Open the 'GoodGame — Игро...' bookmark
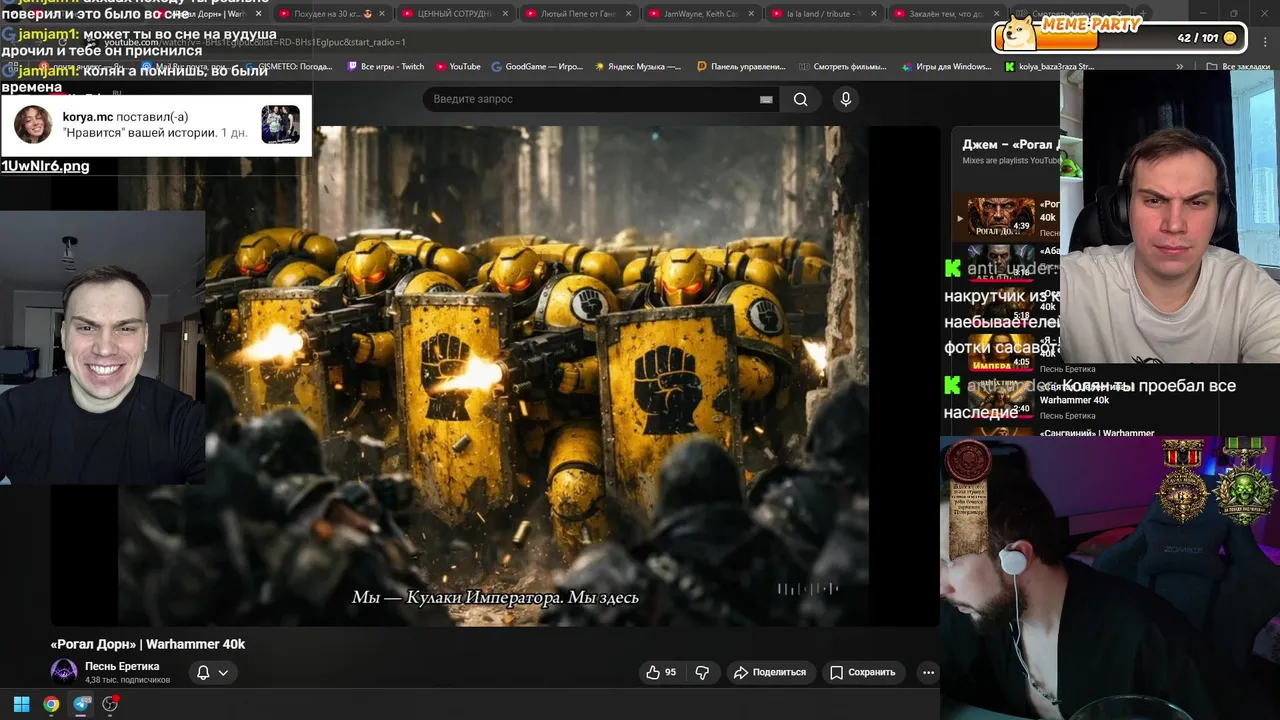Viewport: 1280px width, 720px height. tap(537, 67)
